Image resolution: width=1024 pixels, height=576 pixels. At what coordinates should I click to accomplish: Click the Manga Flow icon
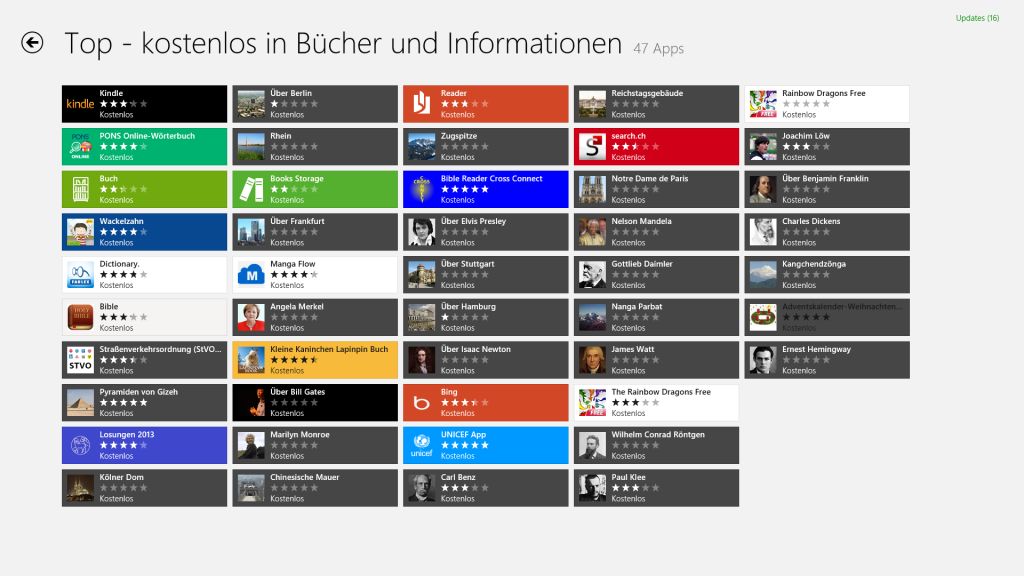tap(251, 274)
